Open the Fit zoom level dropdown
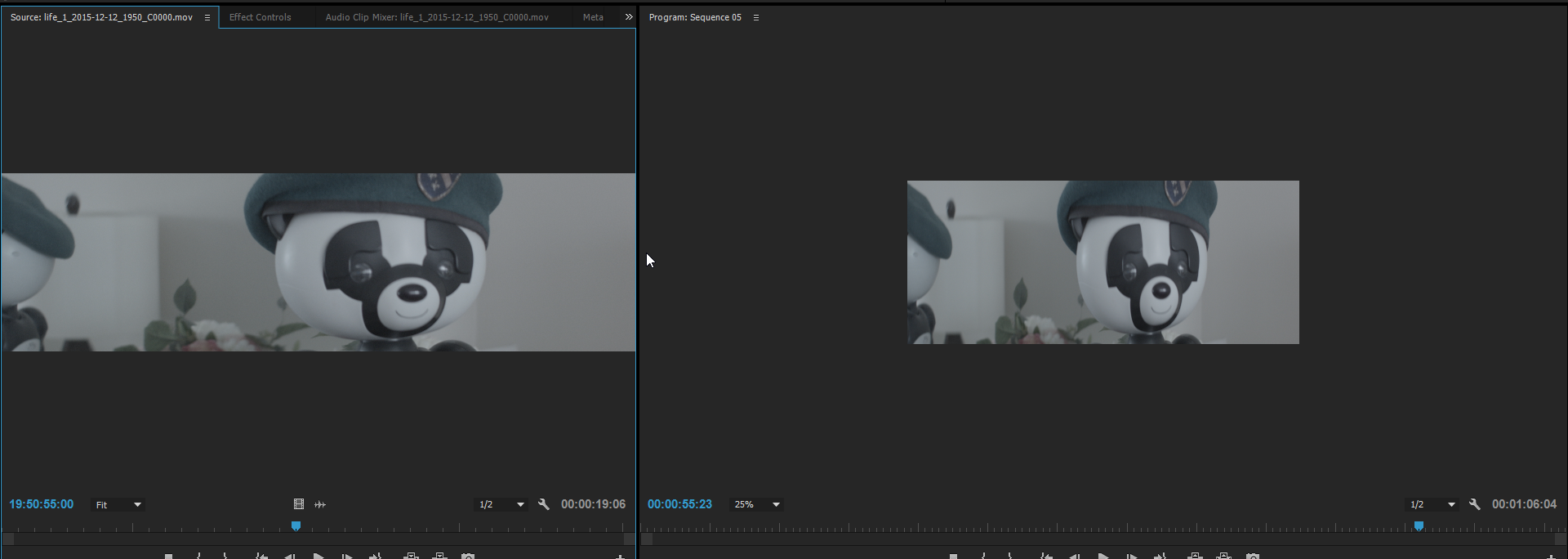 coord(118,504)
